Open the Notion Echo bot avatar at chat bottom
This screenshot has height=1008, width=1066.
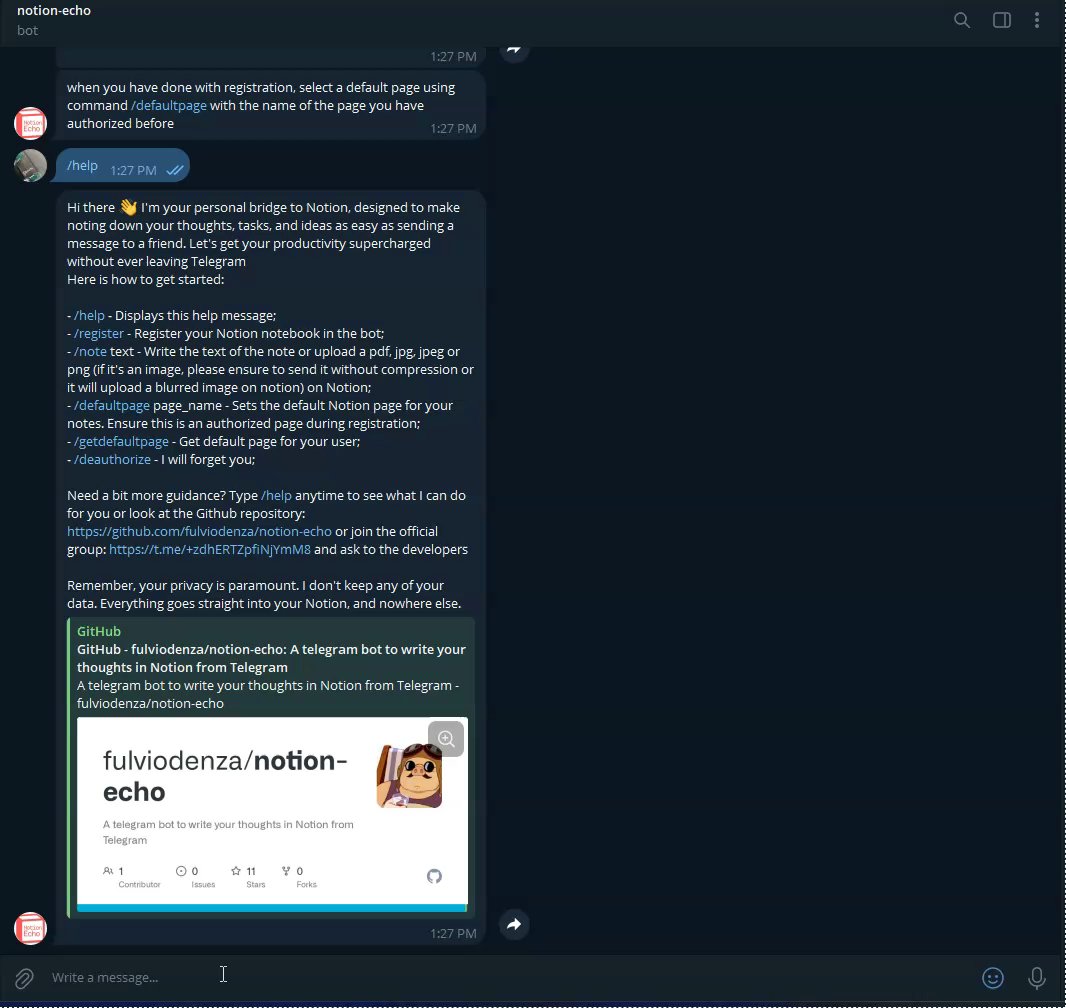(x=31, y=928)
